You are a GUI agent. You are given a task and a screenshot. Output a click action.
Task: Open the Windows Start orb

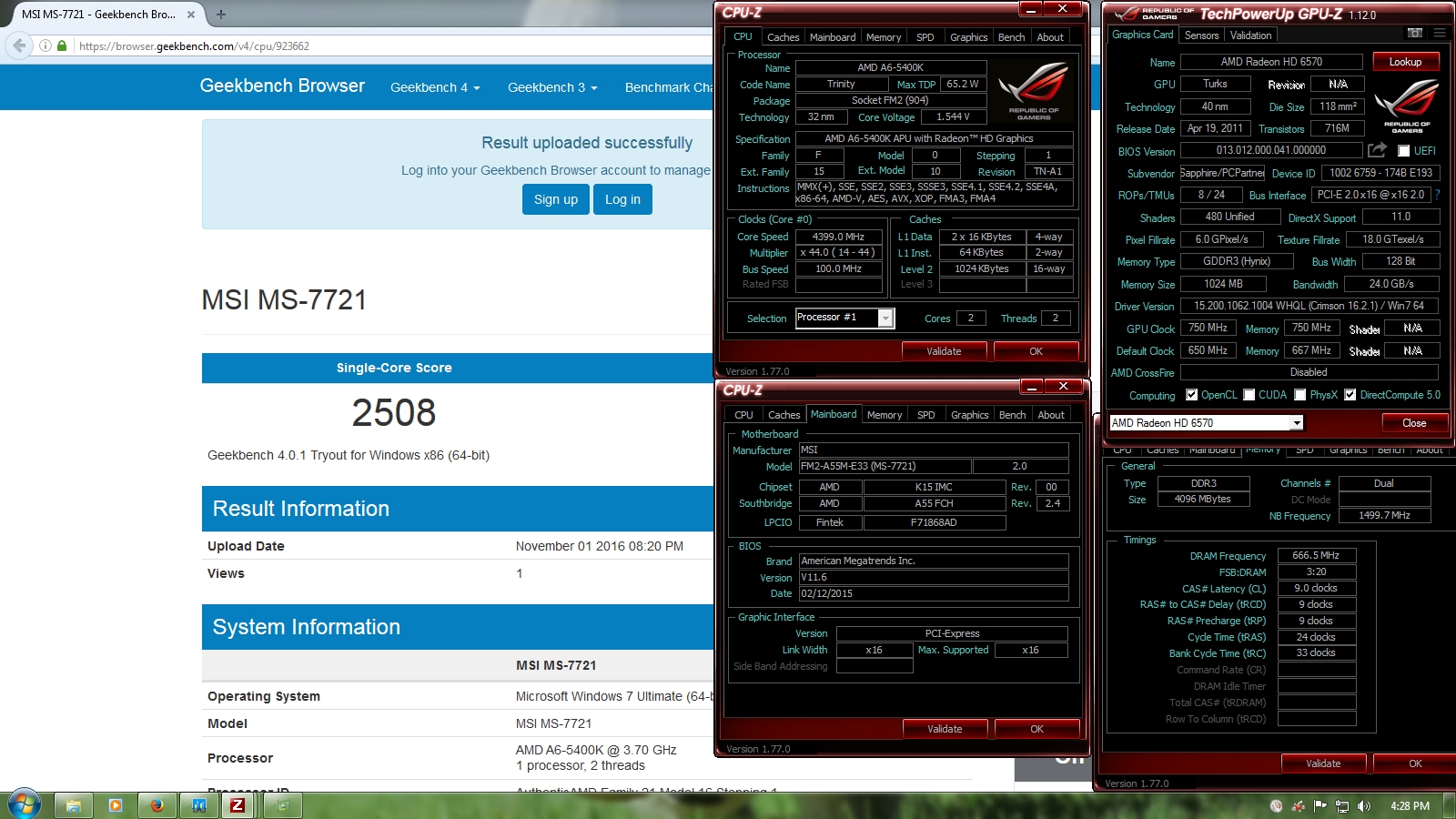click(x=24, y=805)
